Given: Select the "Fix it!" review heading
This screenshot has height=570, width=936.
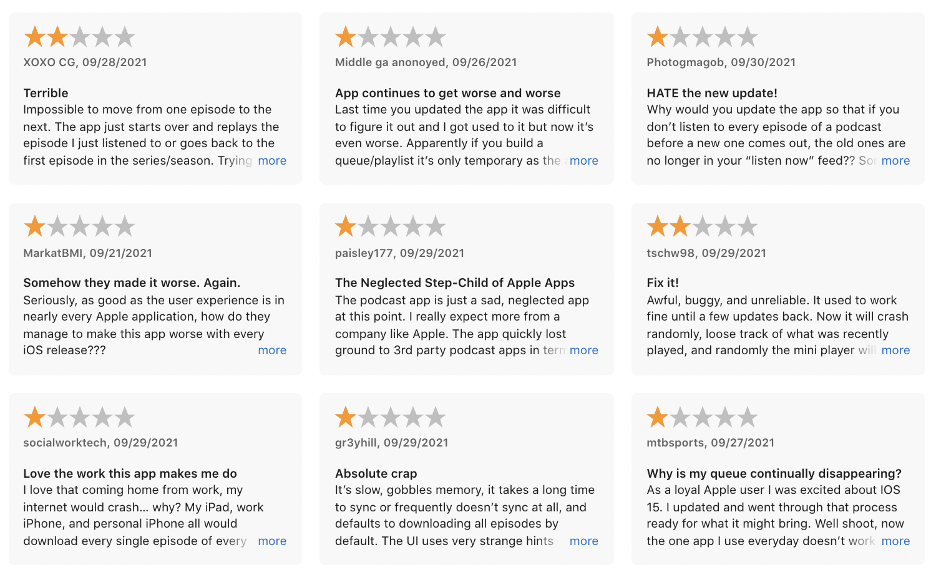Looking at the screenshot, I should (663, 283).
